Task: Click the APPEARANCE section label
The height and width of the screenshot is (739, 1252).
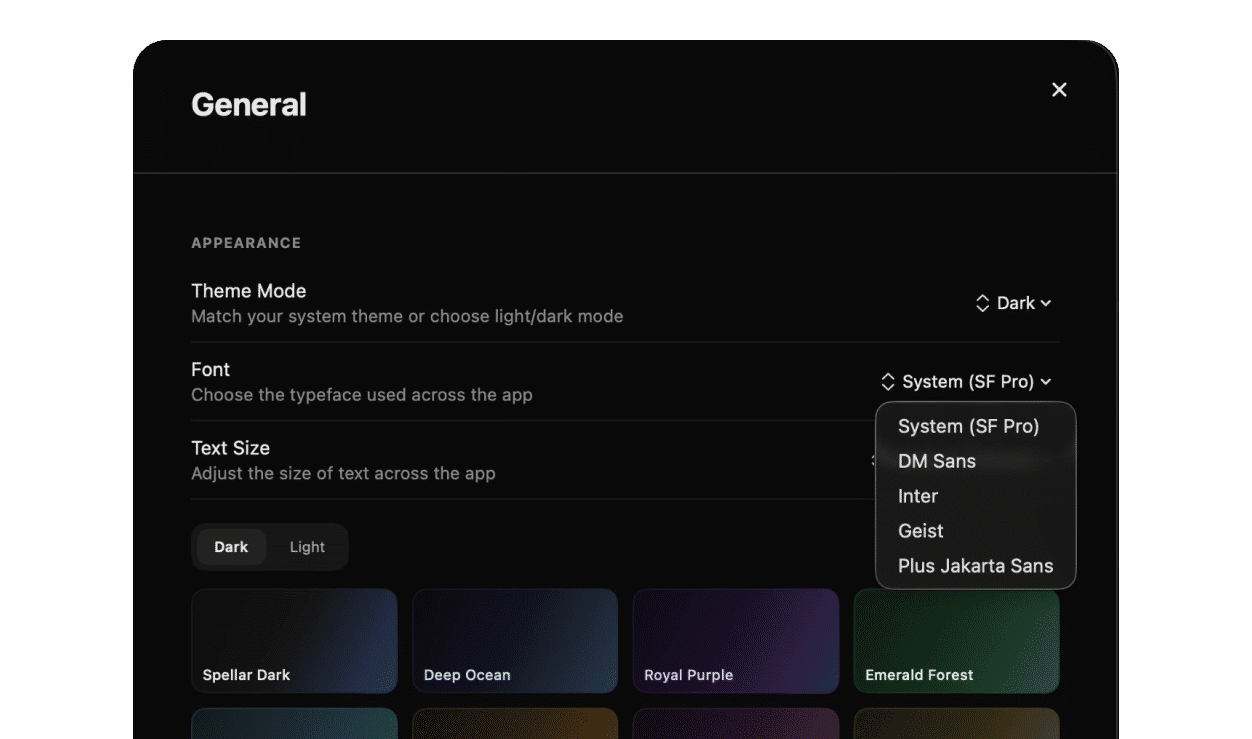Action: point(246,243)
